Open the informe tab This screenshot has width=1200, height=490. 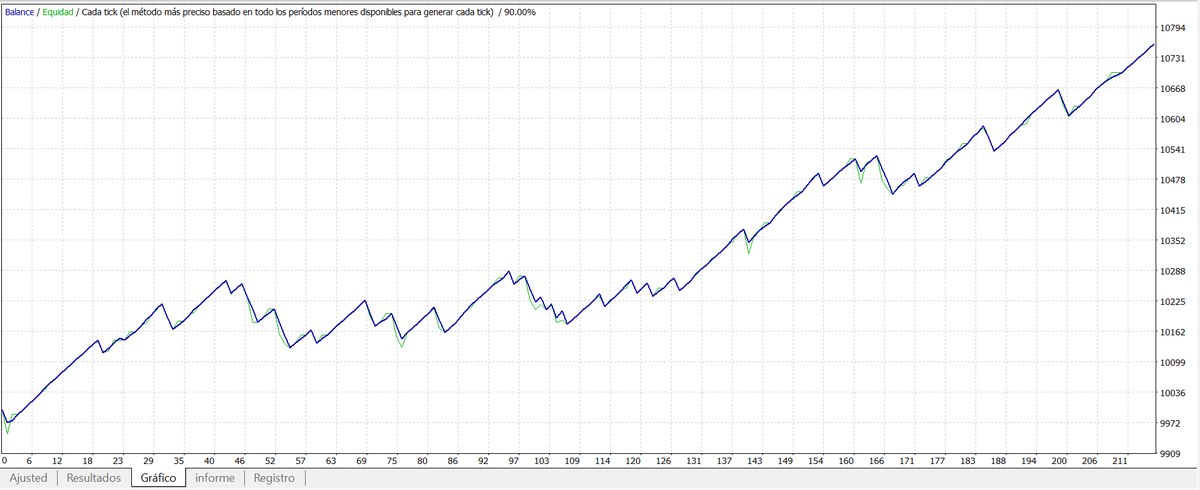coord(215,478)
